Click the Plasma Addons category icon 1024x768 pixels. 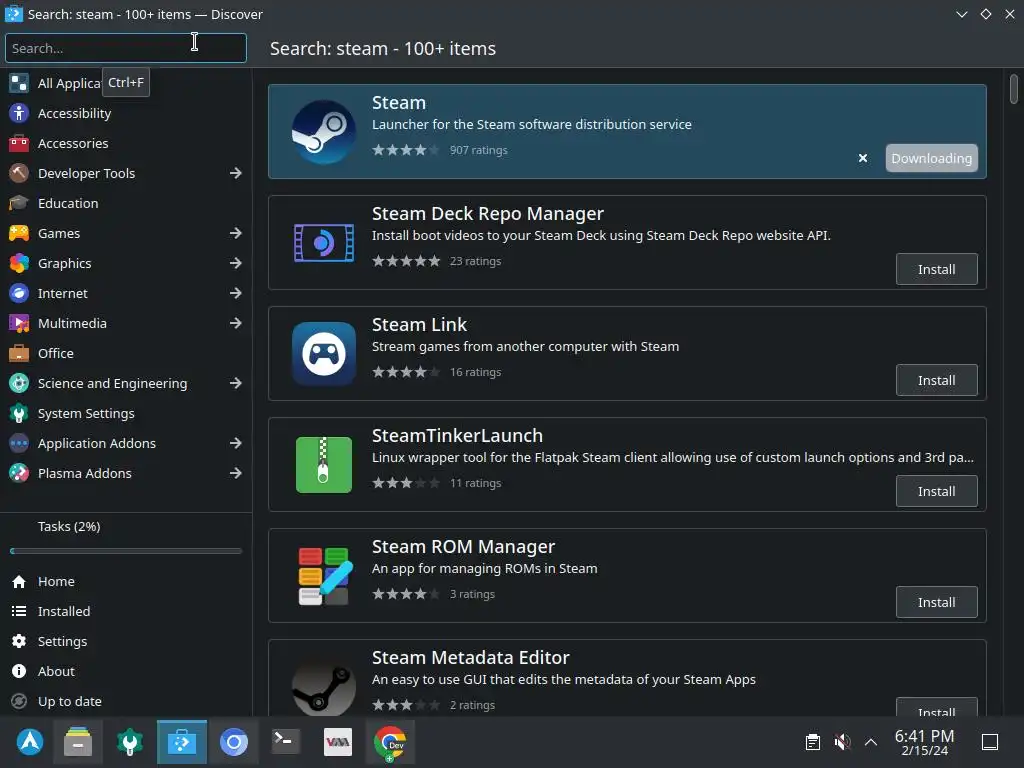click(x=19, y=473)
